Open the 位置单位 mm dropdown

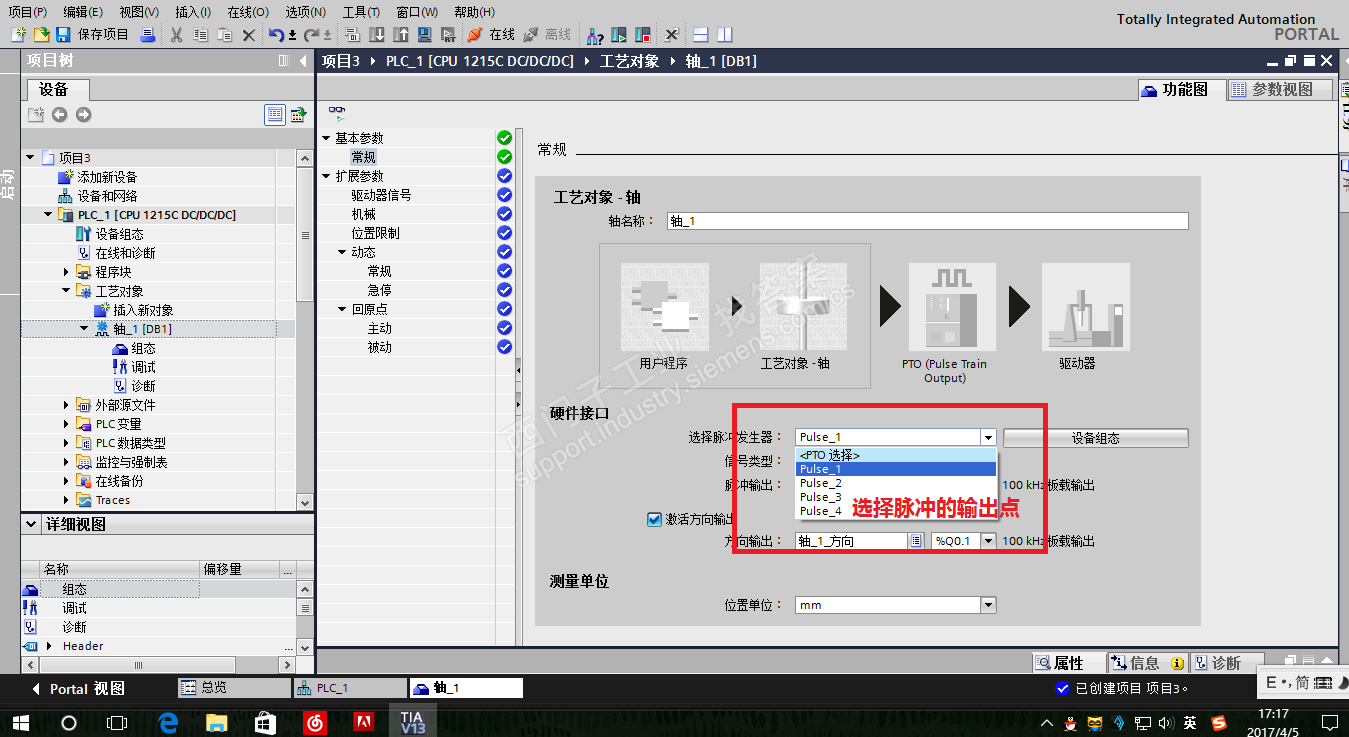pyautogui.click(x=988, y=605)
